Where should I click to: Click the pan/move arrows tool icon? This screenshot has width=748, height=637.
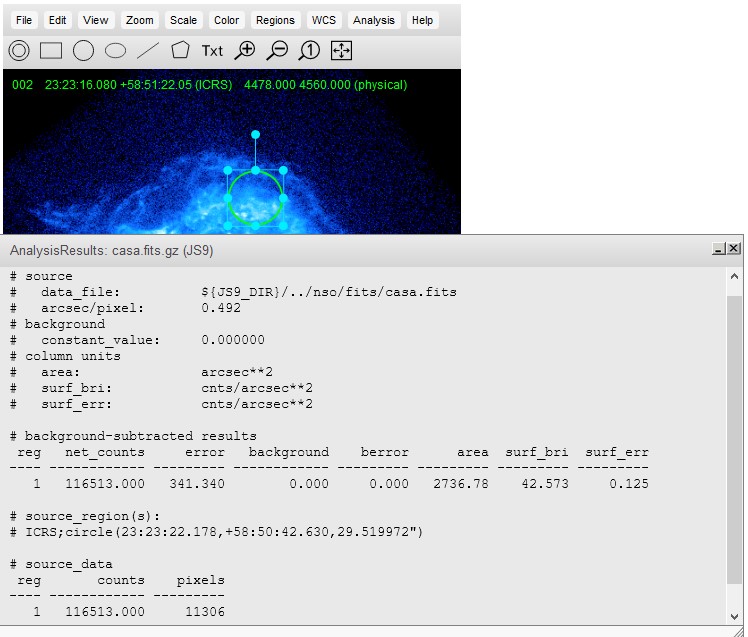(341, 50)
